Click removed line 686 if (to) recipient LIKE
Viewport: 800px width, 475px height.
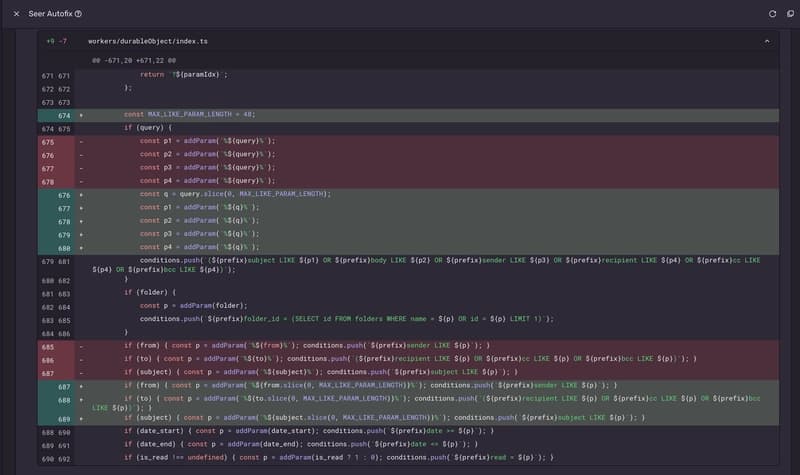[x=408, y=359]
